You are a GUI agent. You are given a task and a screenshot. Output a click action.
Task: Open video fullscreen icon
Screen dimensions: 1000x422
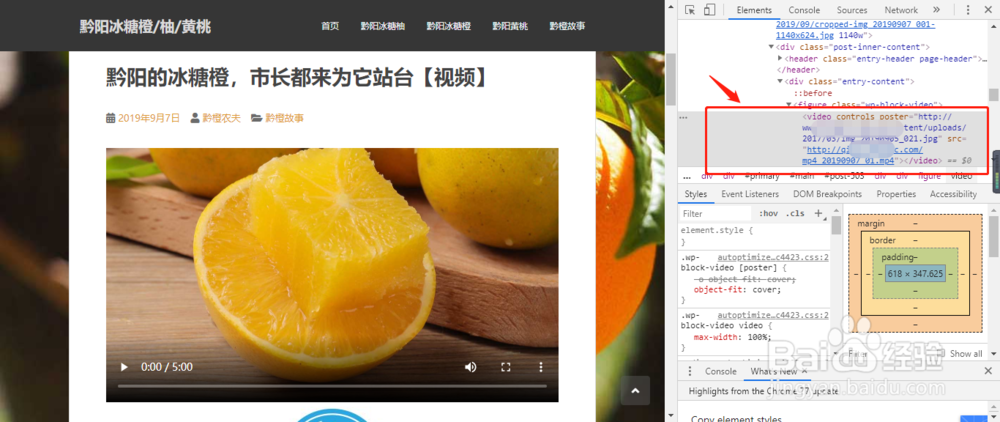[506, 367]
